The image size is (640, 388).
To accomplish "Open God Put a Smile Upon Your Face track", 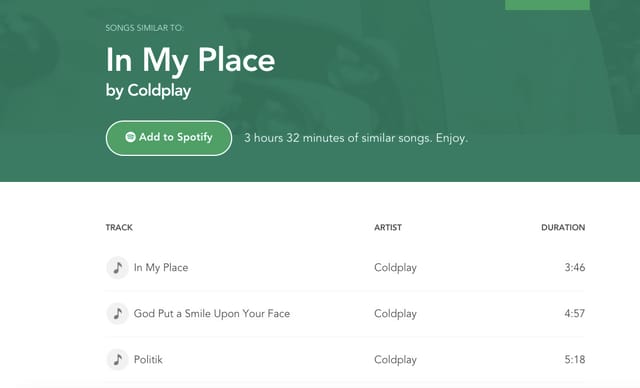I will [212, 314].
